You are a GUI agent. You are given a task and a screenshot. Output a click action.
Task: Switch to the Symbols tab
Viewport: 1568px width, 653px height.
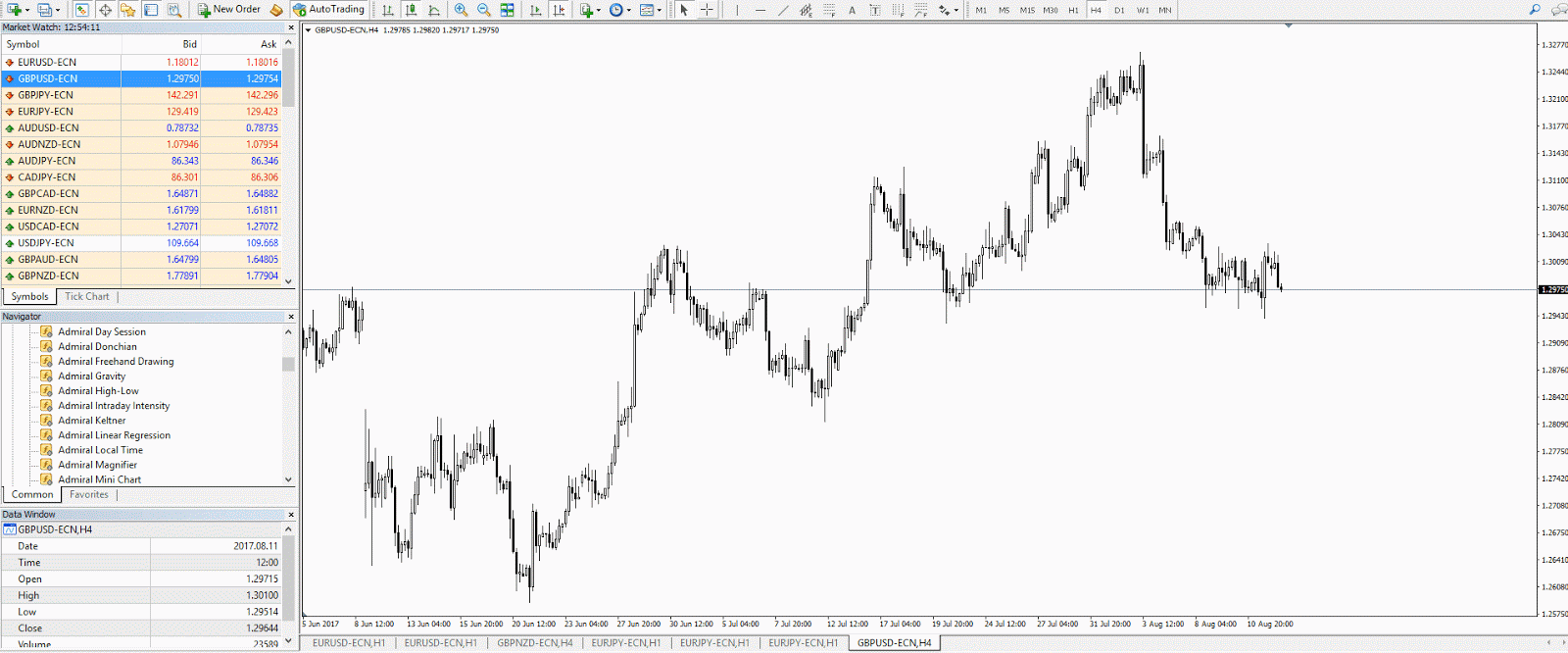29,296
